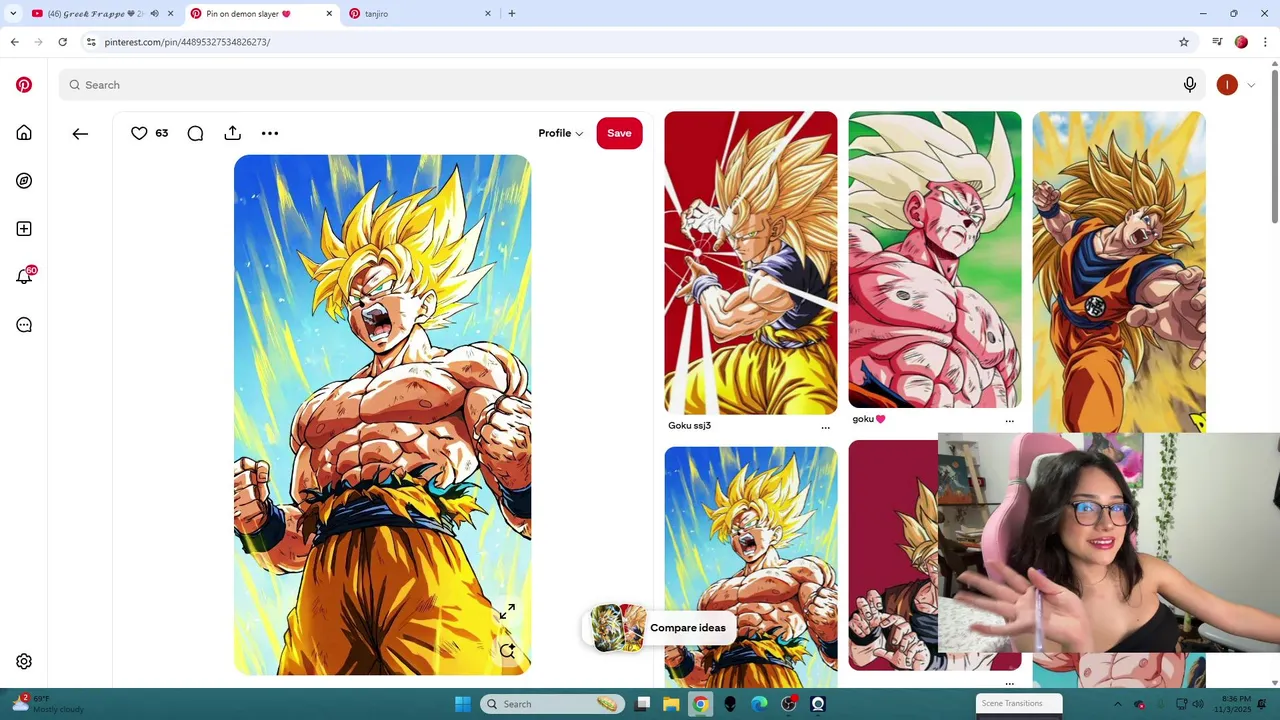Click the visual search icon on pin image
Screen dimensions: 1280x720
[x=507, y=650]
